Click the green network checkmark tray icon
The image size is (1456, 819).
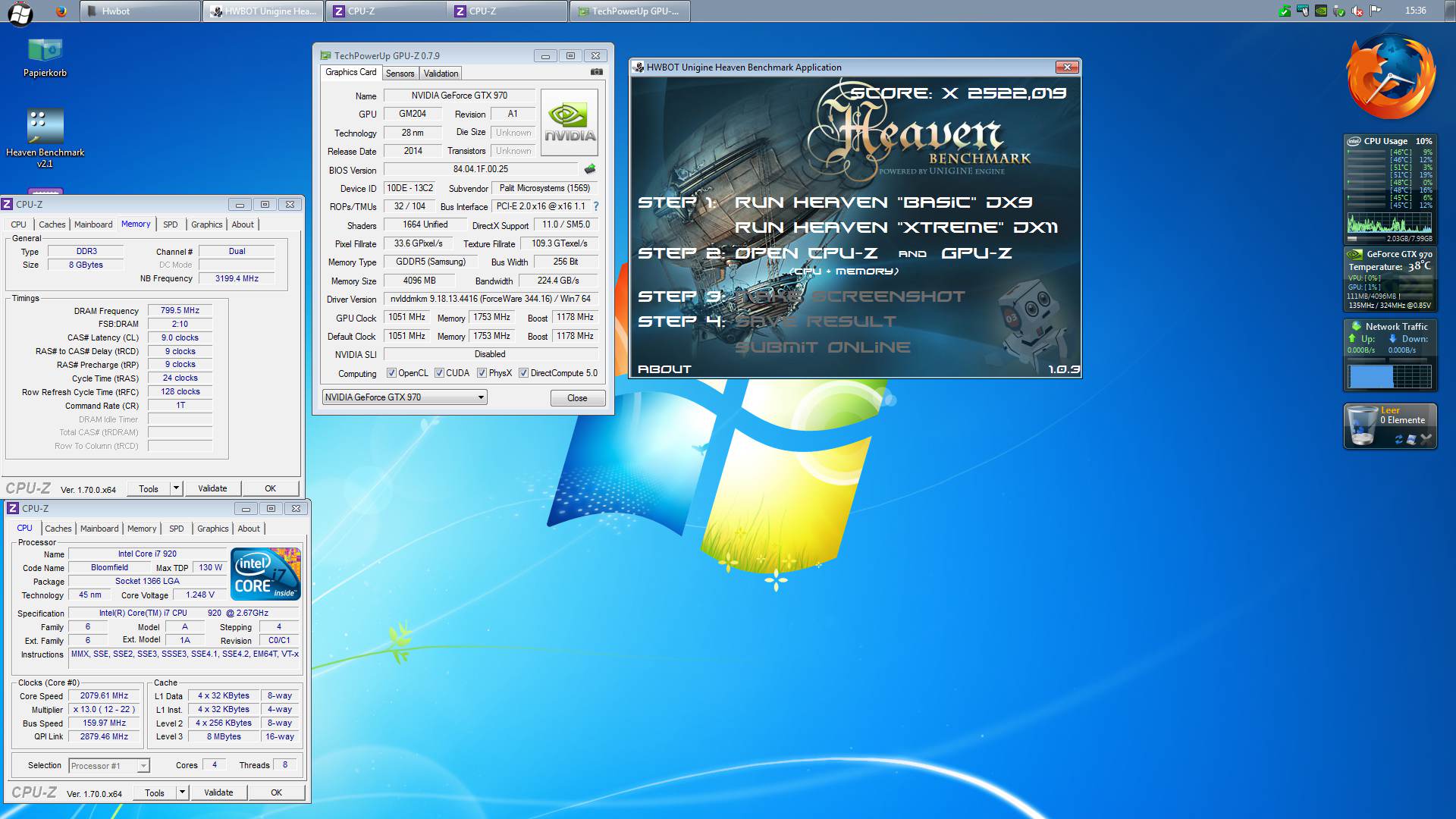pyautogui.click(x=1285, y=11)
